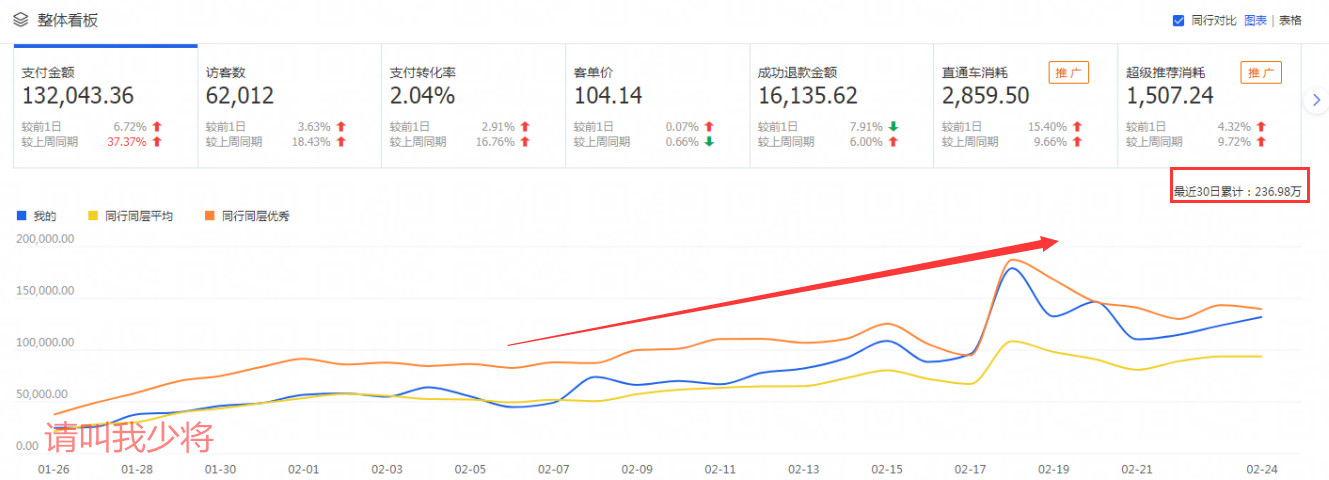This screenshot has width=1329, height=480.
Task: Toggle 我的 series in chart legend
Action: tap(37, 216)
